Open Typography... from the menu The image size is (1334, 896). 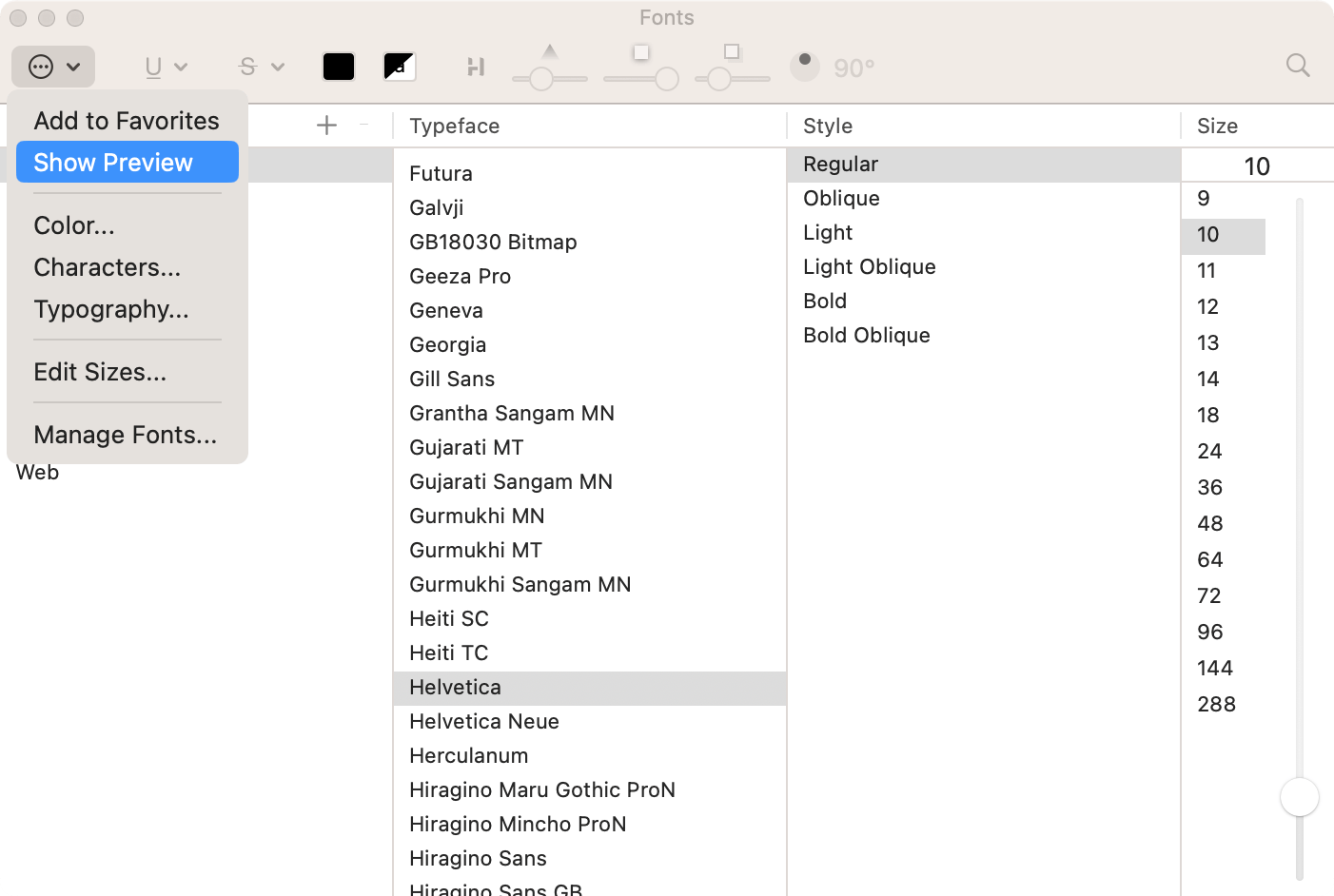(128, 309)
